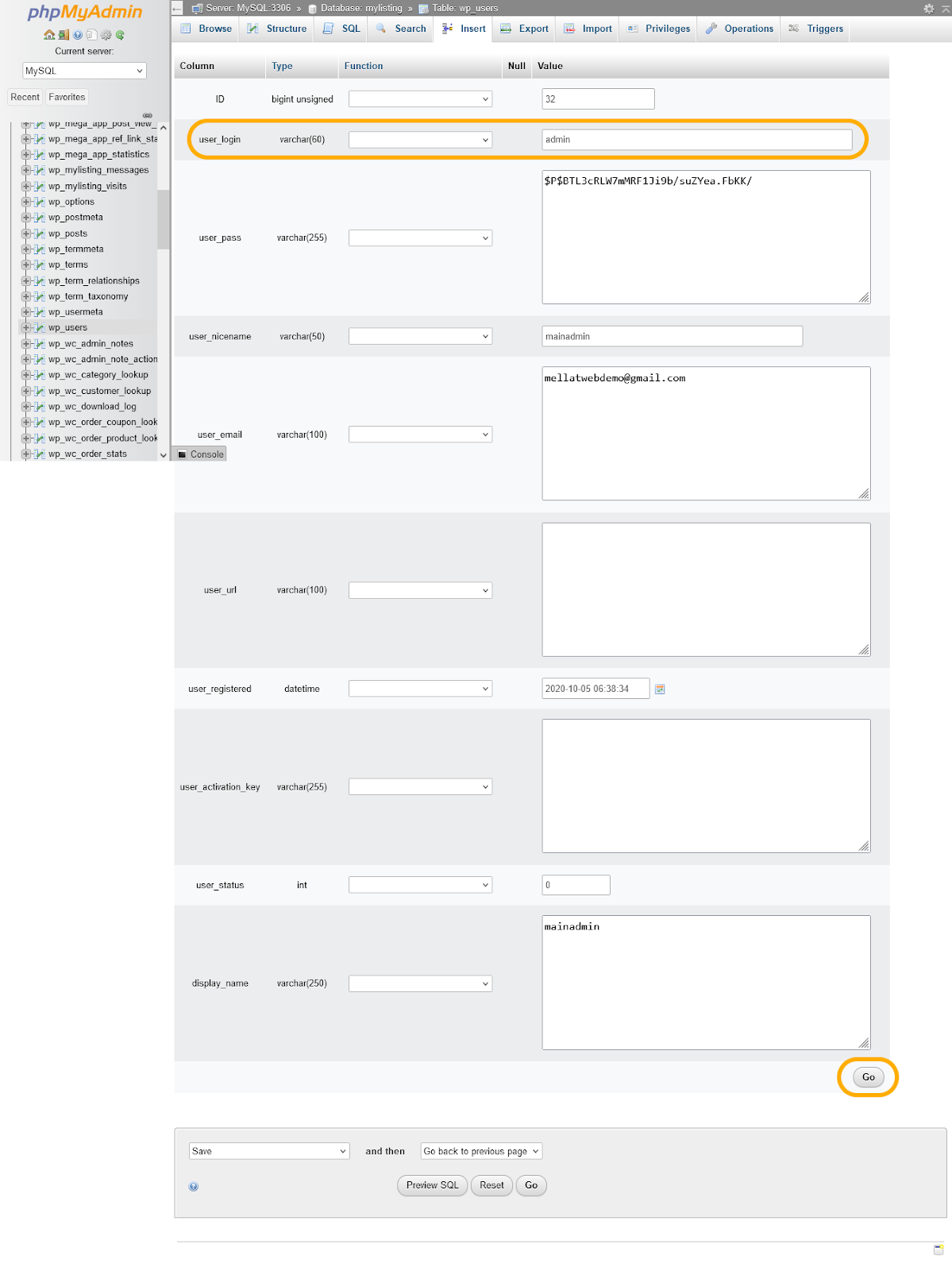Hide navigation panel arrow beside Server breadcrumb
Screen dimensions: 952x1271
[x=177, y=9]
